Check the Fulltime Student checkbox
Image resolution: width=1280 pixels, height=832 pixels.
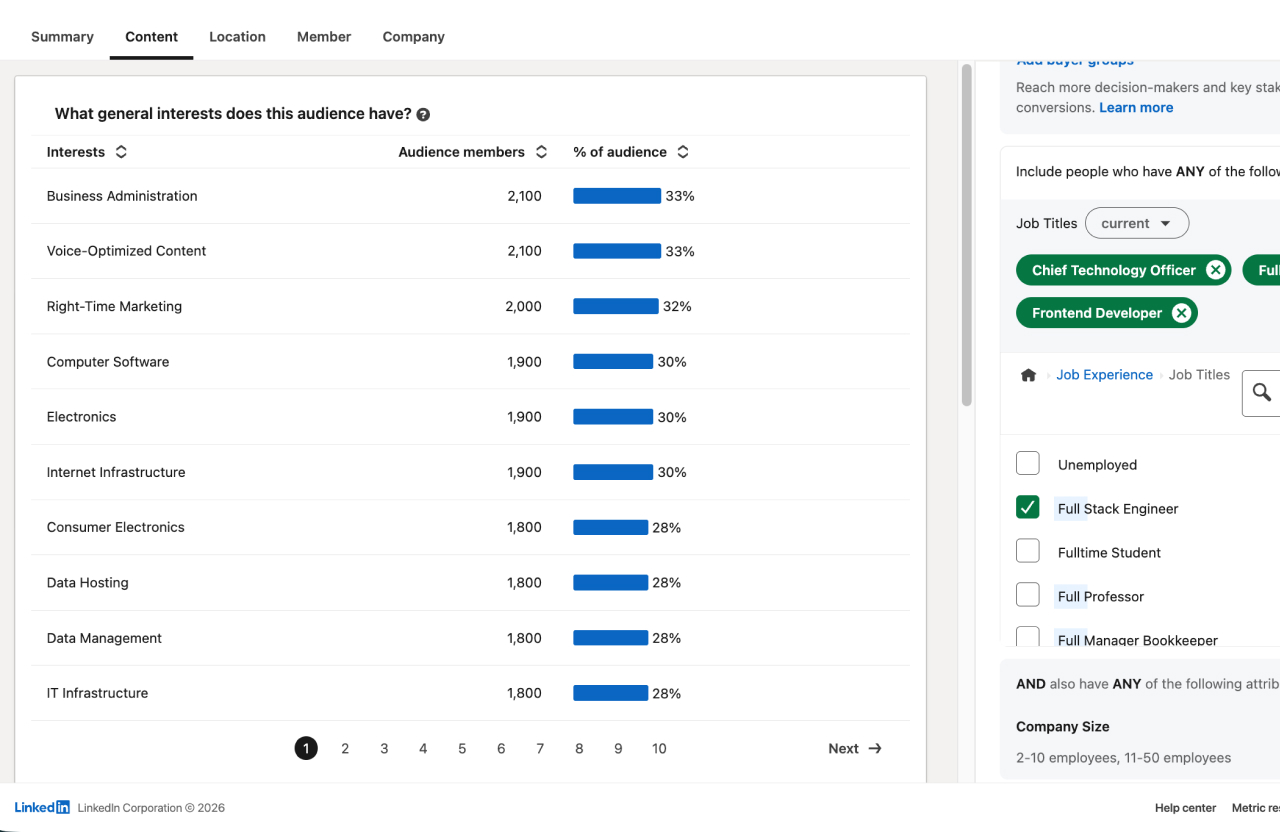click(x=1028, y=551)
